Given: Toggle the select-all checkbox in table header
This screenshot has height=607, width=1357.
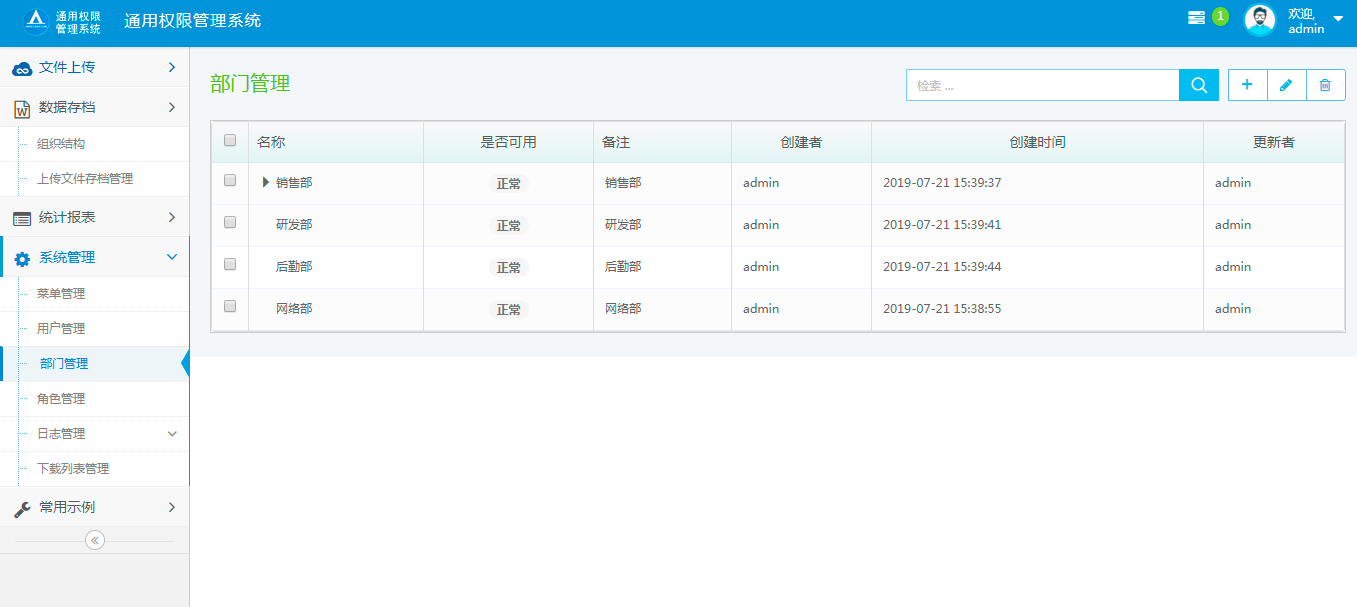Looking at the screenshot, I should 230,140.
